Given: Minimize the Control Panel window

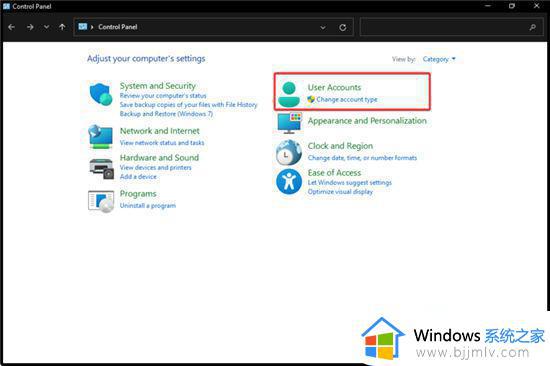Looking at the screenshot, I should pyautogui.click(x=488, y=6).
